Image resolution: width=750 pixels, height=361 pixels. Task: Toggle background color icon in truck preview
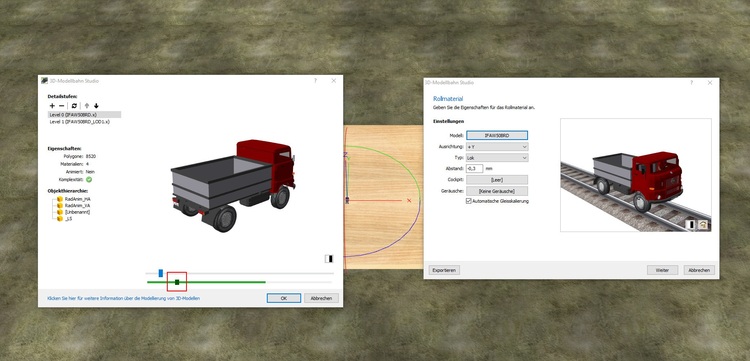point(329,259)
